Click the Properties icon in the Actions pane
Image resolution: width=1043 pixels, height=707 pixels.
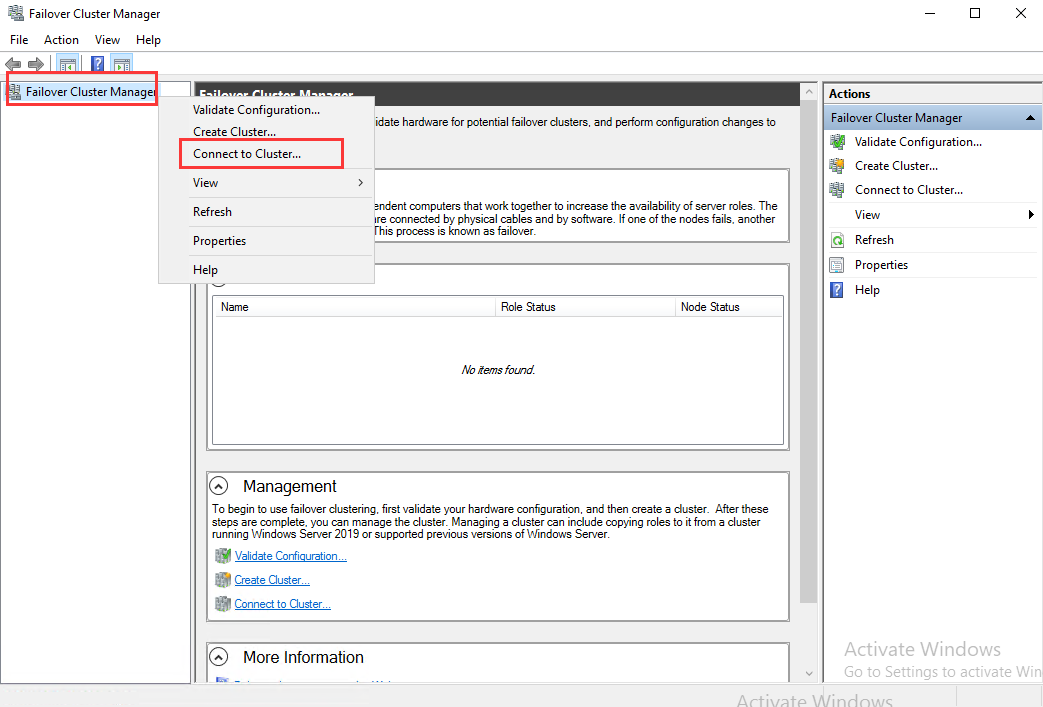837,265
